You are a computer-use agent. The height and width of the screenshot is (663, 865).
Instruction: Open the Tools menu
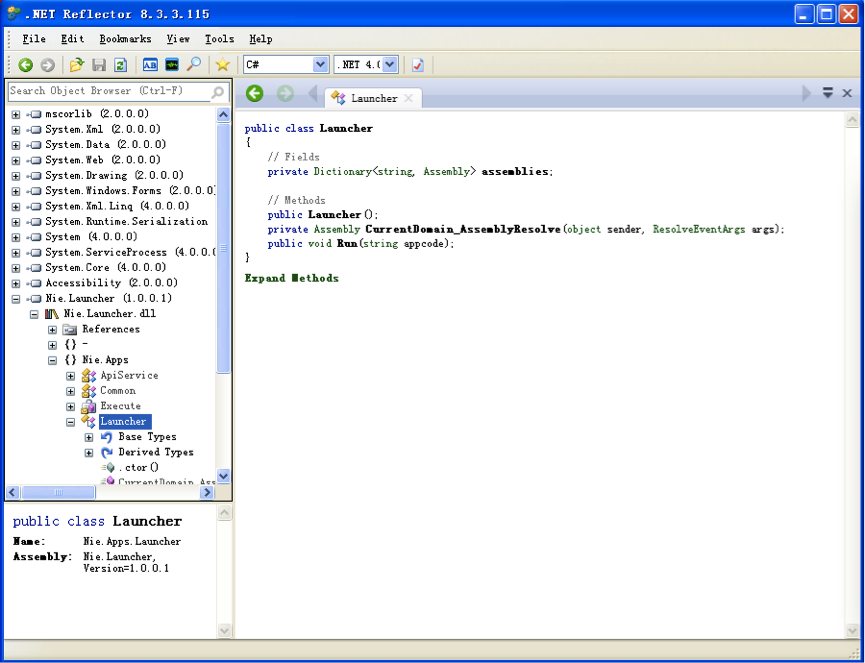point(220,39)
